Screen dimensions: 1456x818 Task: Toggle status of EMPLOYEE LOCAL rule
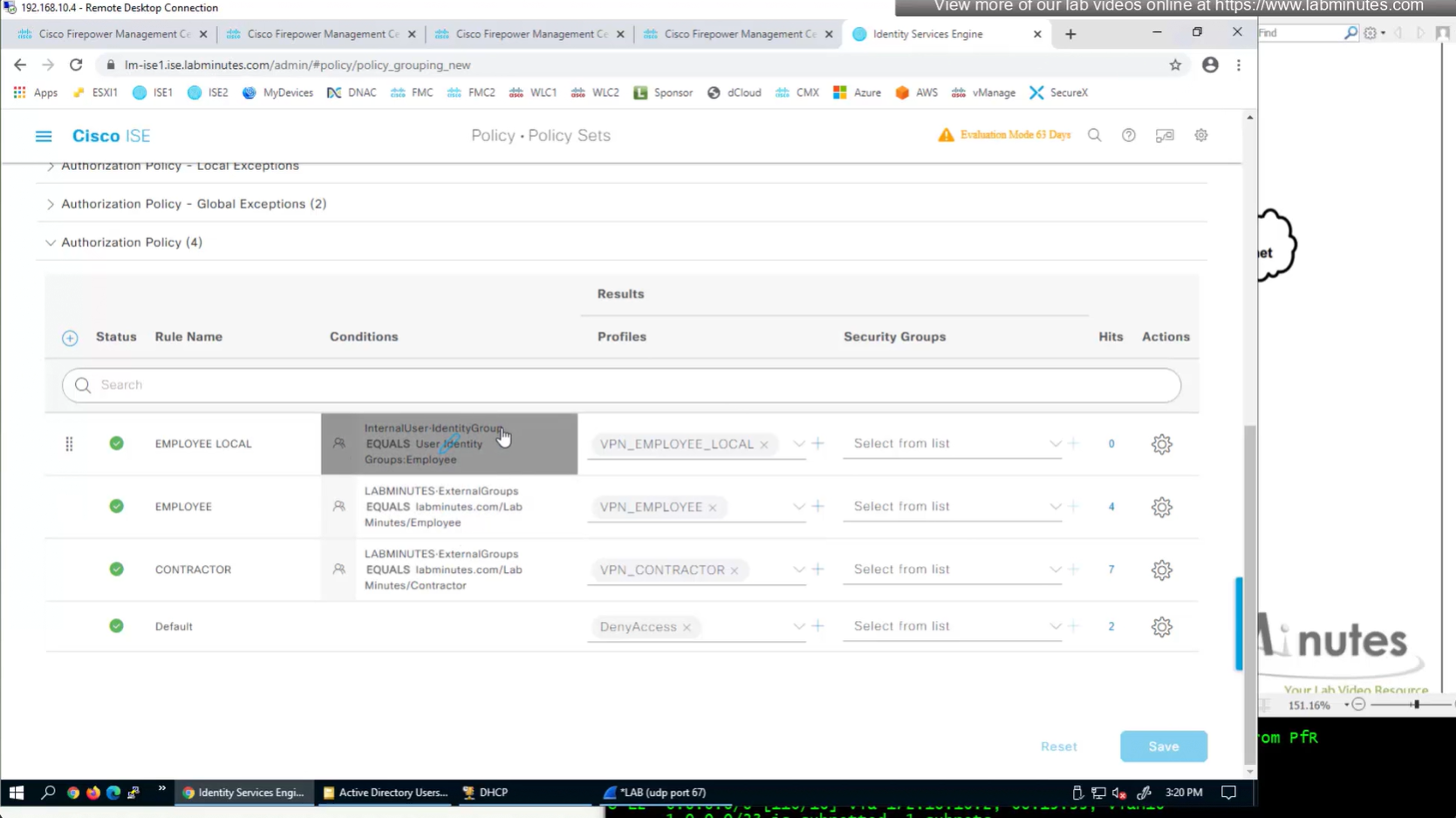pyautogui.click(x=116, y=444)
